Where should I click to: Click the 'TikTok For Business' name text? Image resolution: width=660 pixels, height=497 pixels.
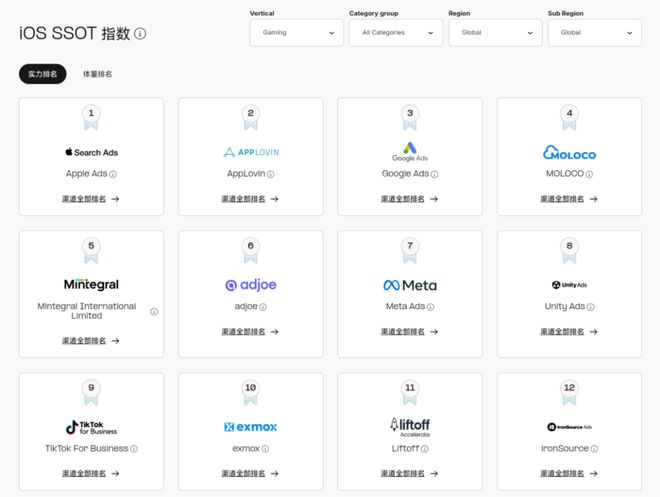[x=87, y=449]
